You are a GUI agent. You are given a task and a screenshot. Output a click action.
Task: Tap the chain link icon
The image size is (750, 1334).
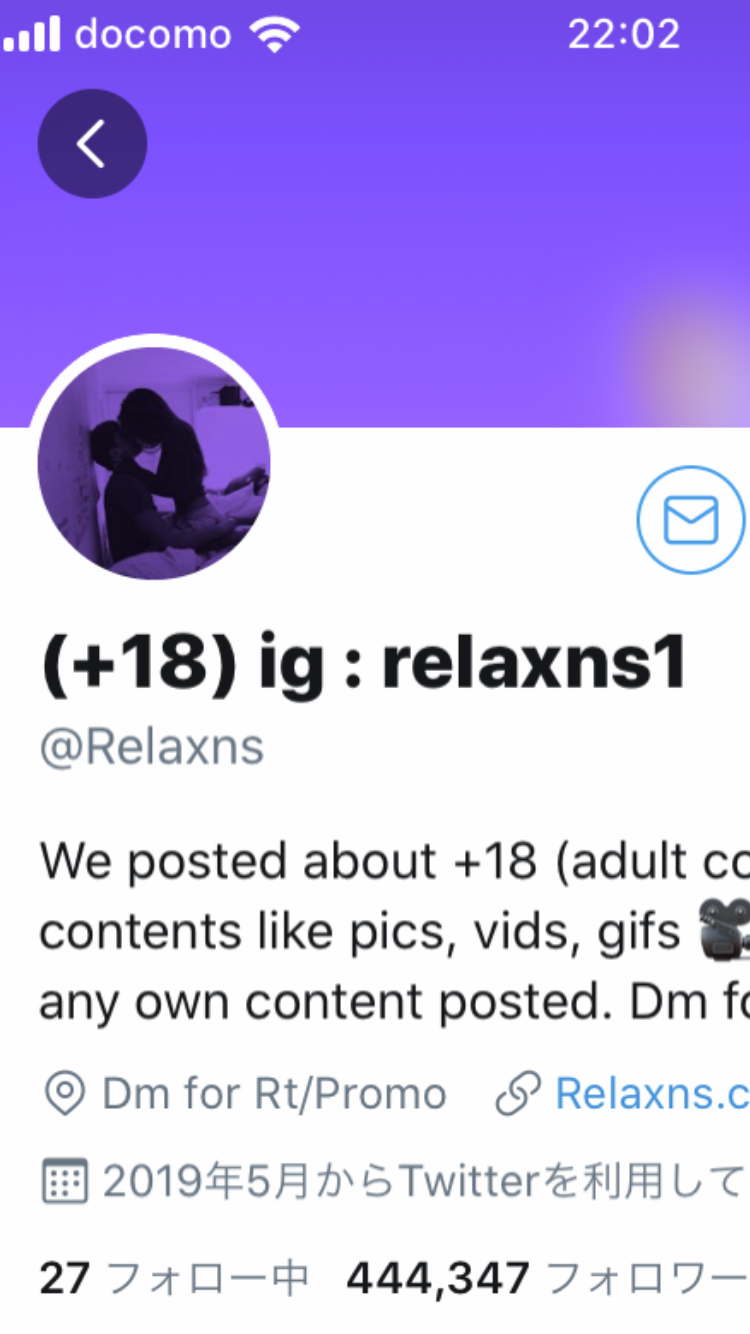[x=519, y=1094]
